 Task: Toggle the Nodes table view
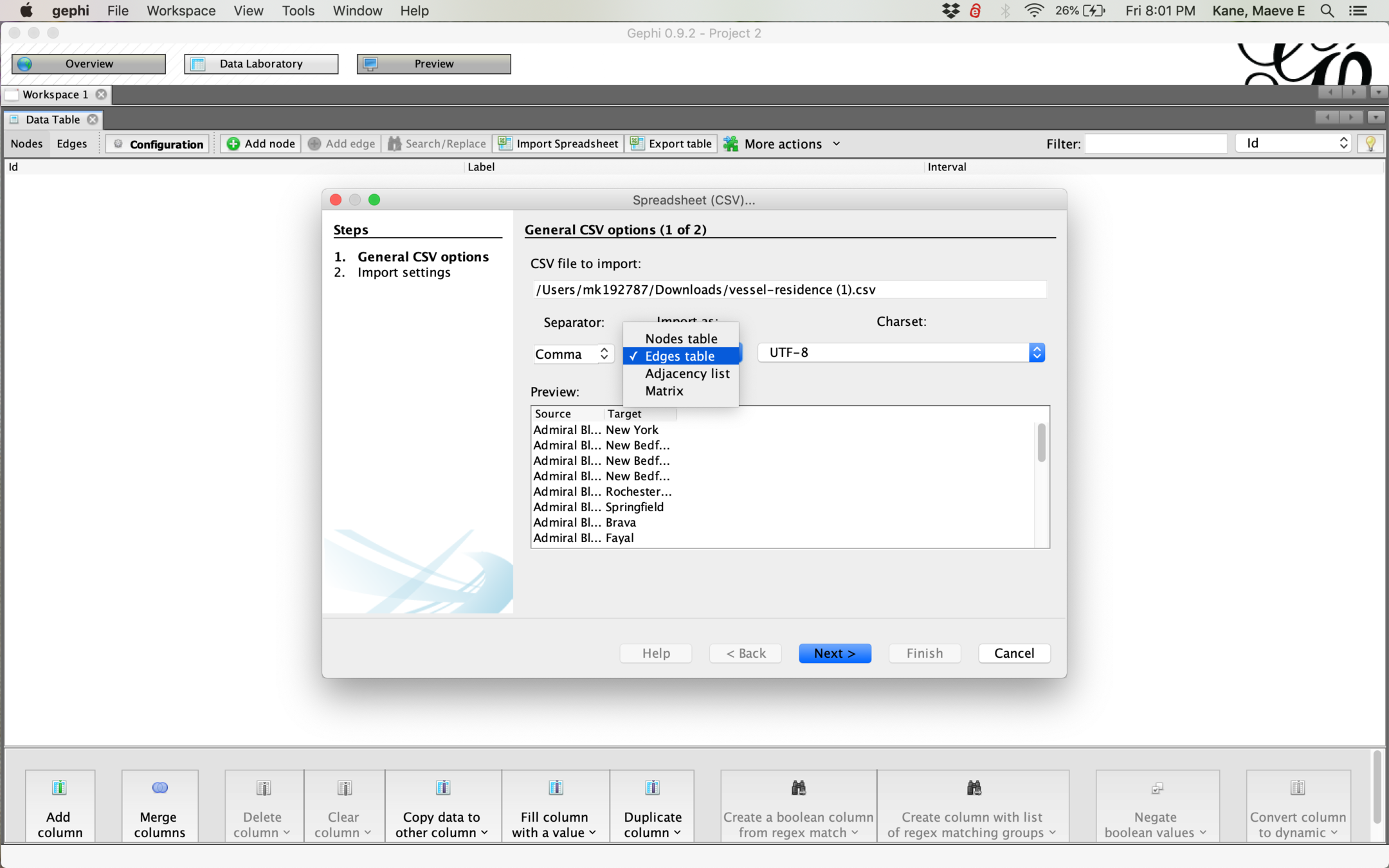(26, 143)
